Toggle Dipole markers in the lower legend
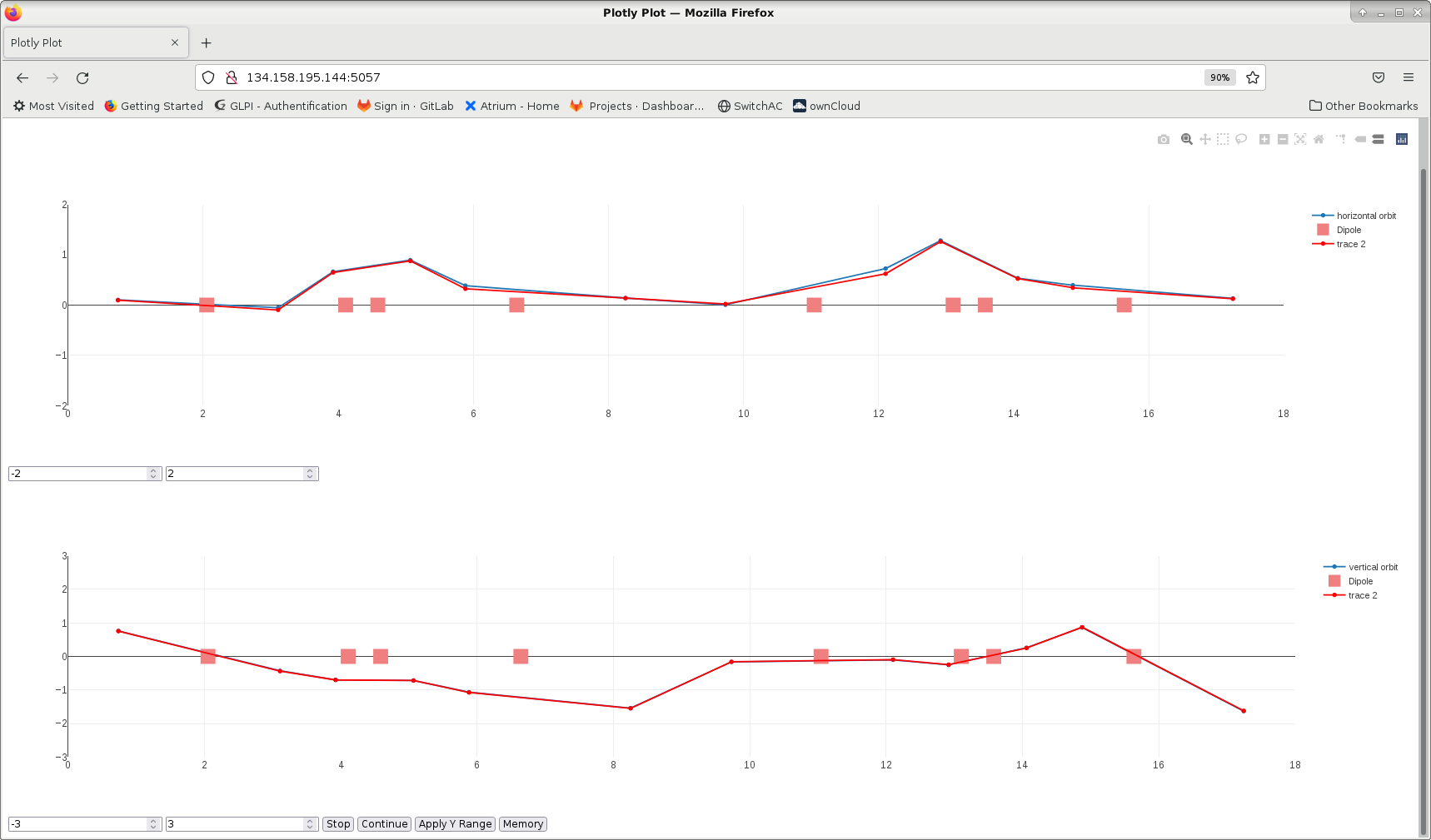1431x840 pixels. (x=1360, y=581)
